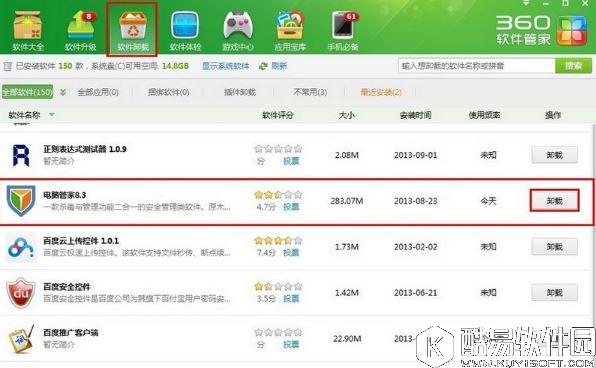The width and height of the screenshot is (596, 368).
Task: Click the star rating of 百度推广客户端
Action: click(278, 333)
